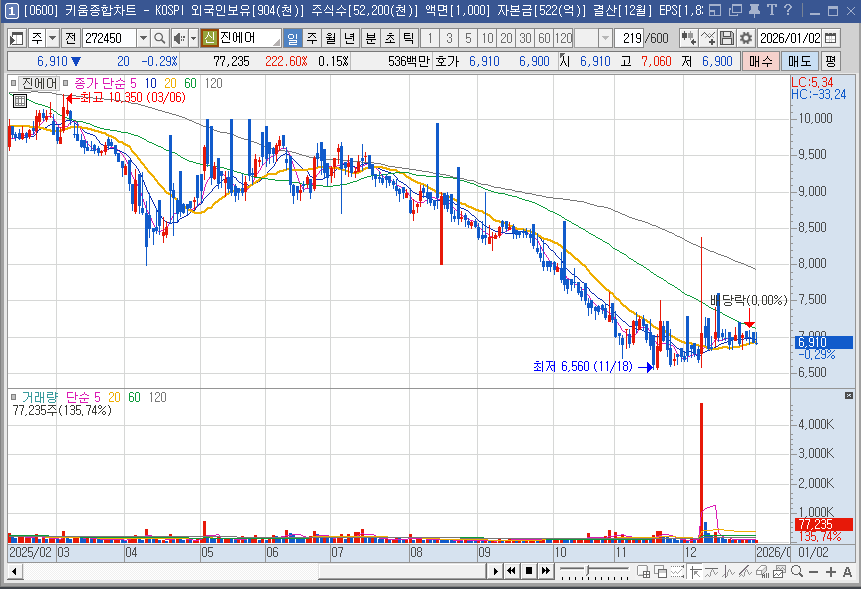Viewport: 861px width, 589px height.
Task: Click the sidebar panel toggle icon
Action: tap(16, 38)
